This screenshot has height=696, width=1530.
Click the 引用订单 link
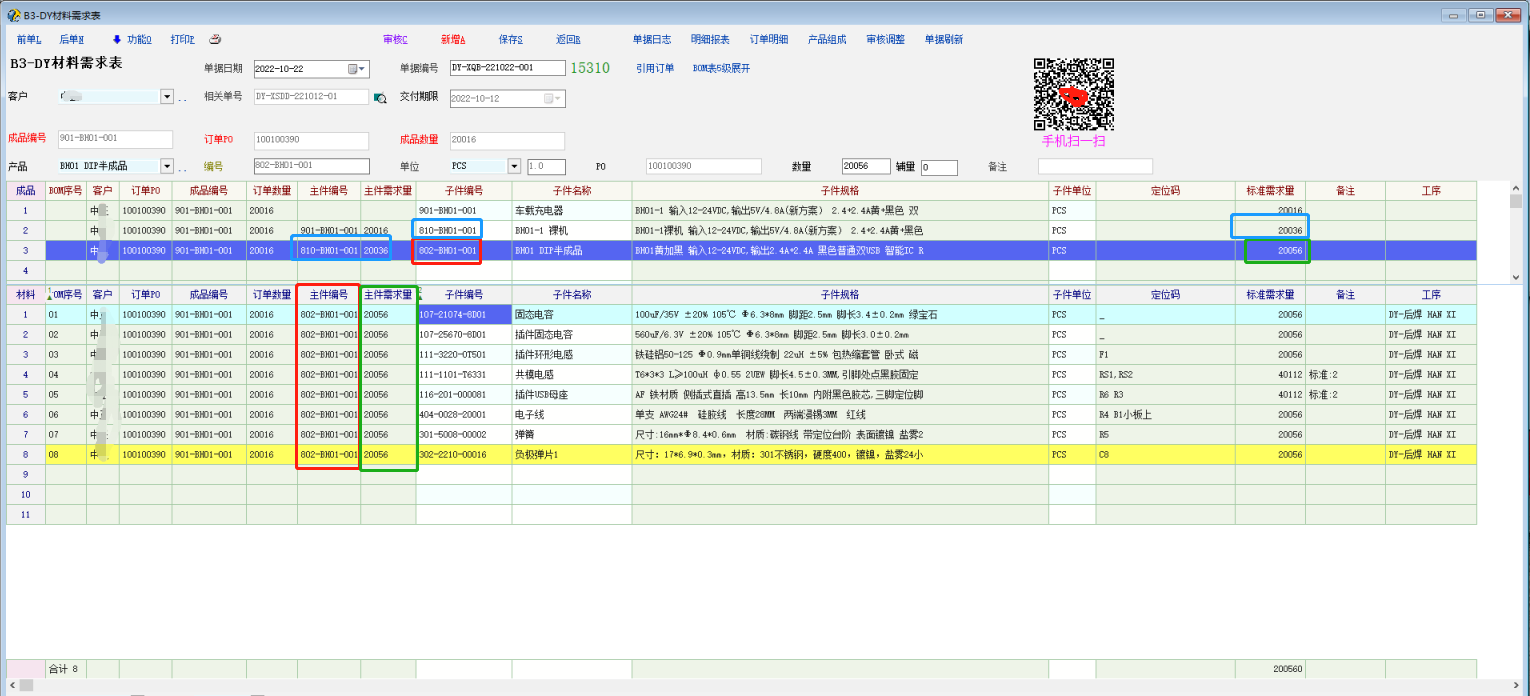(655, 69)
